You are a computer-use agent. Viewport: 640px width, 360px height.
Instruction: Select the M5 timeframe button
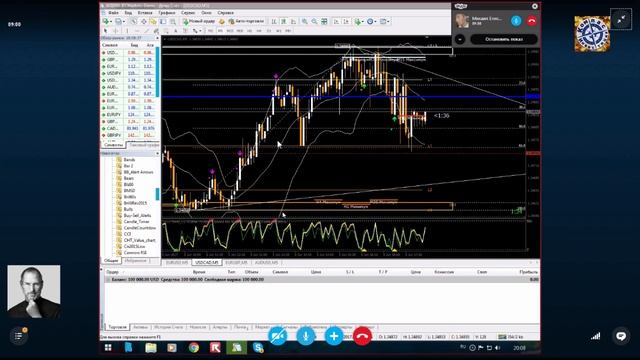[x=220, y=31]
